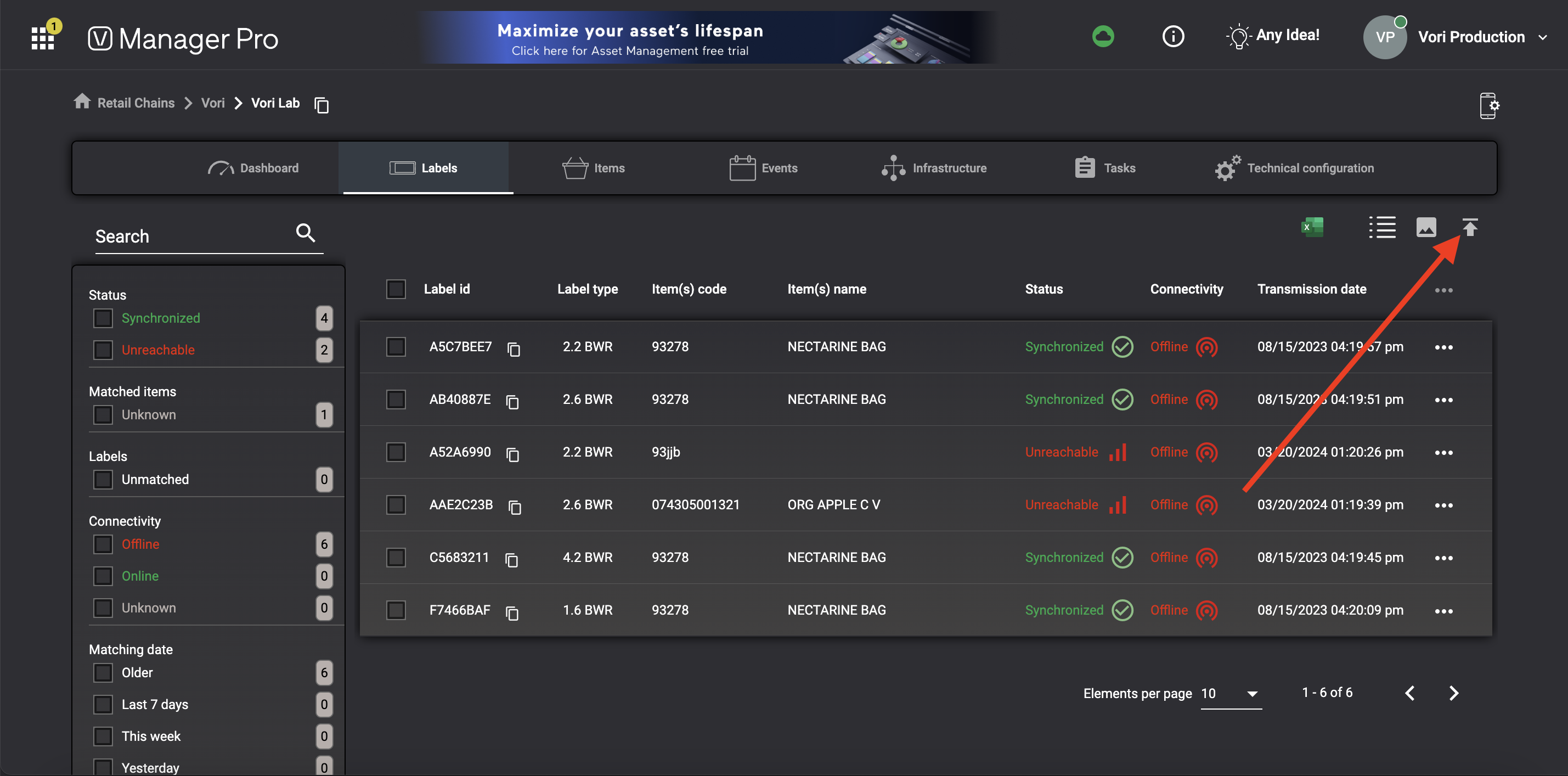This screenshot has height=776, width=1568.
Task: Switch to image view icon
Action: [x=1425, y=228]
